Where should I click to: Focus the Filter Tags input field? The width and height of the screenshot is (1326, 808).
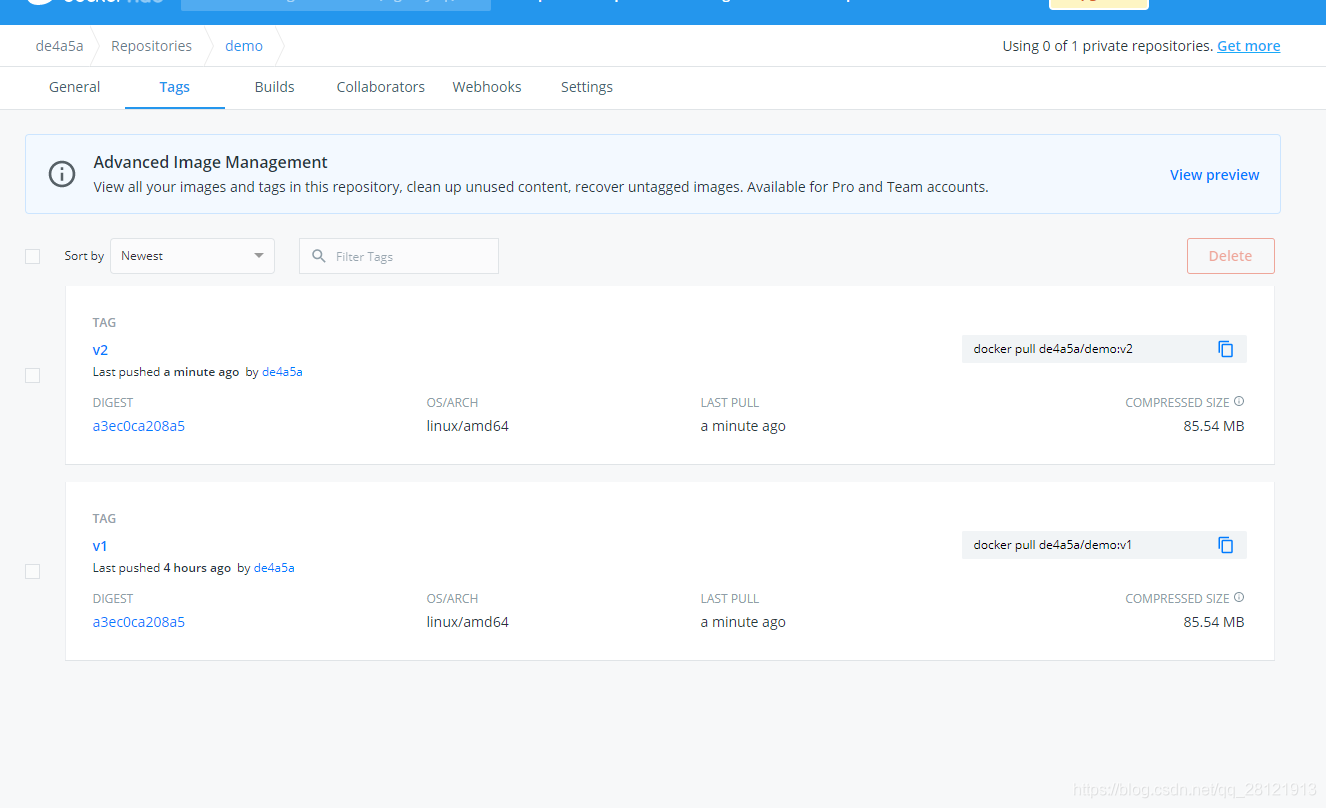tap(399, 256)
